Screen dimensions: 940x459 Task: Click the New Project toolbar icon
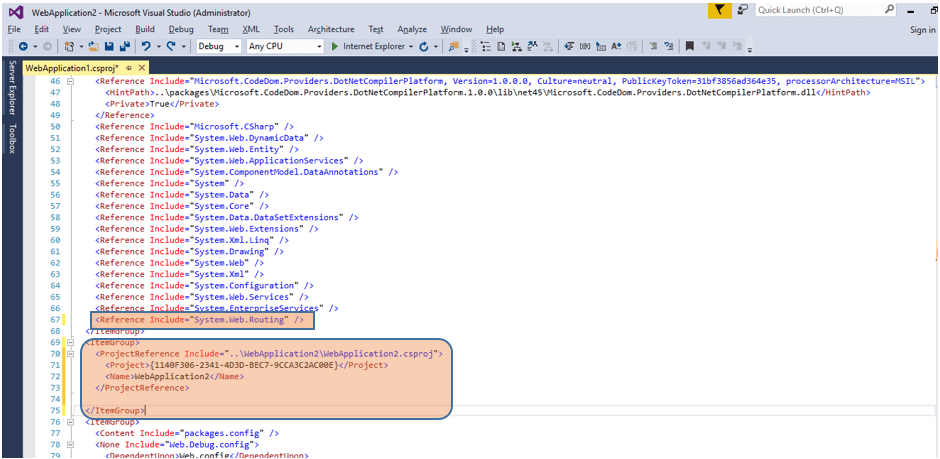click(69, 46)
